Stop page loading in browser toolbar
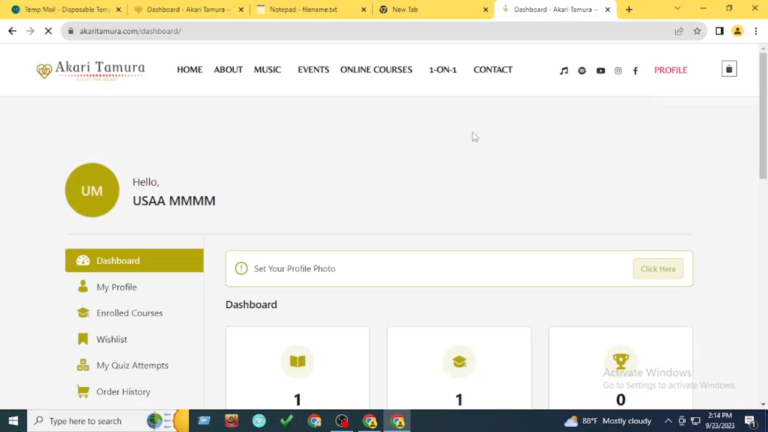 47,31
